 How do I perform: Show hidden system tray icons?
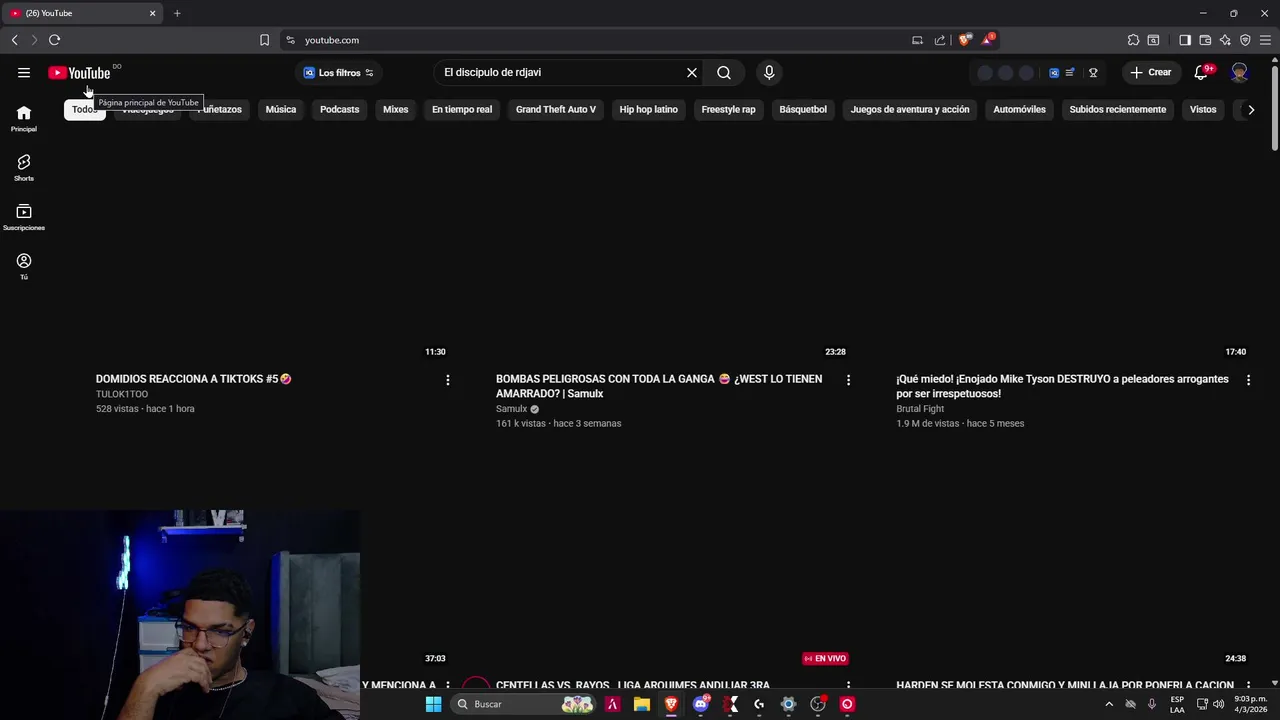coord(1109,704)
